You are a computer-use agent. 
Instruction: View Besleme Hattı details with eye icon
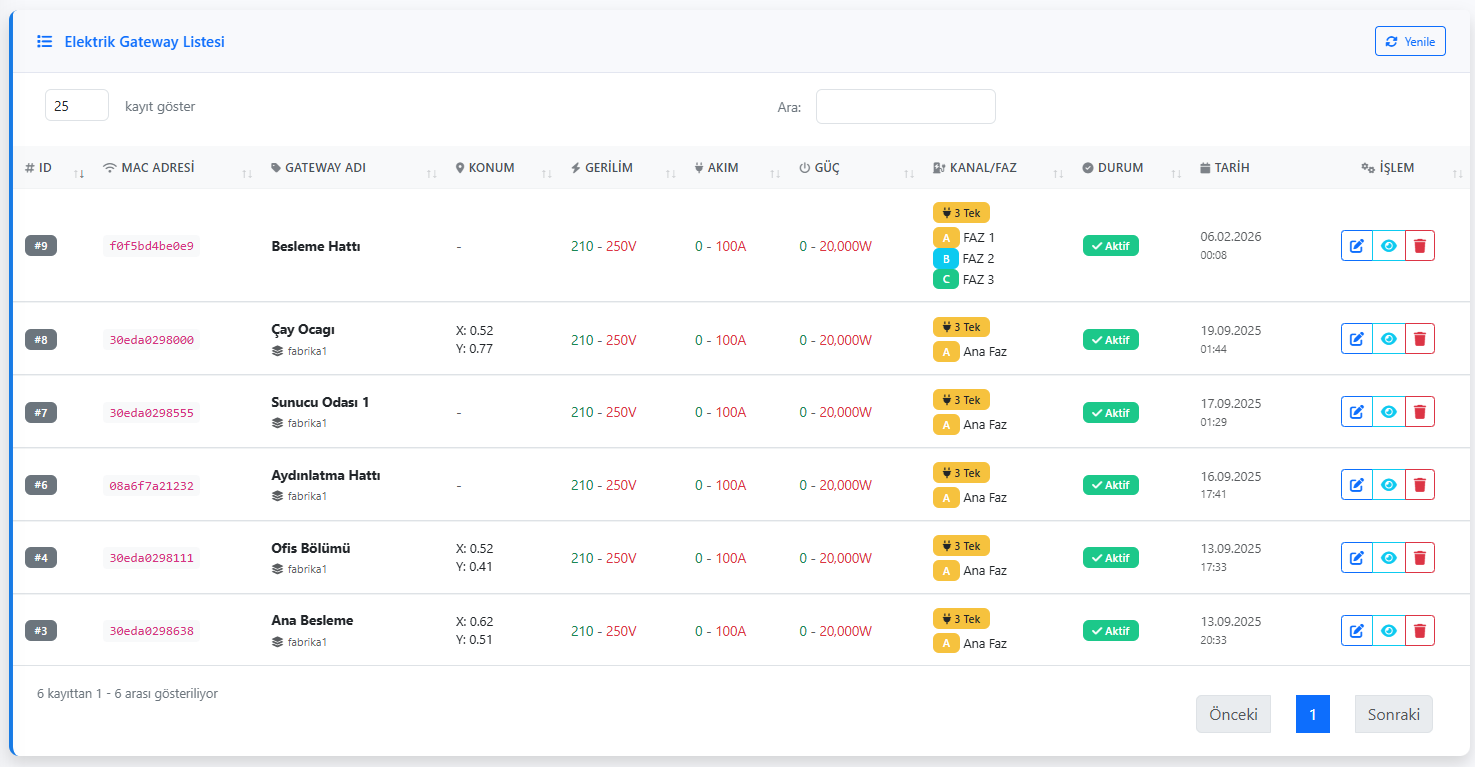[1388, 246]
